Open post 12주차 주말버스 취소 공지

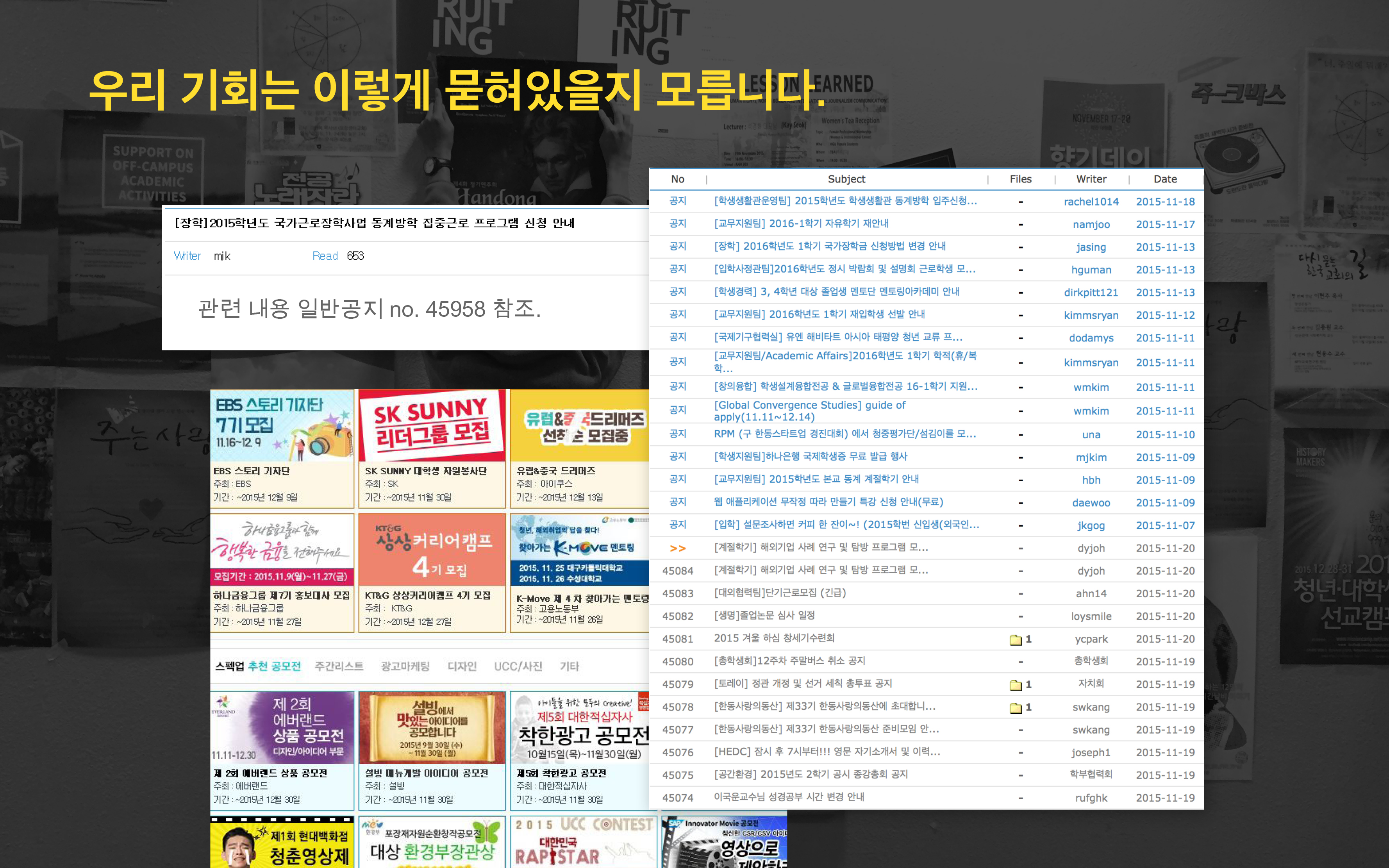click(789, 661)
